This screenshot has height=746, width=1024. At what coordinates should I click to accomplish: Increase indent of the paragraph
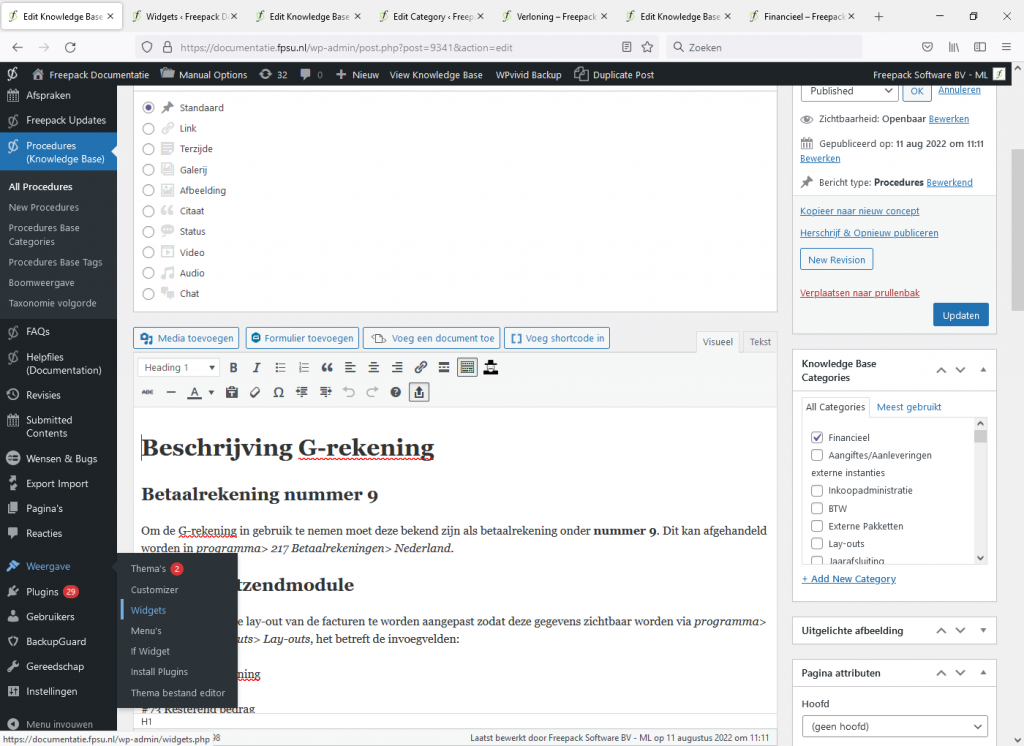coord(325,393)
